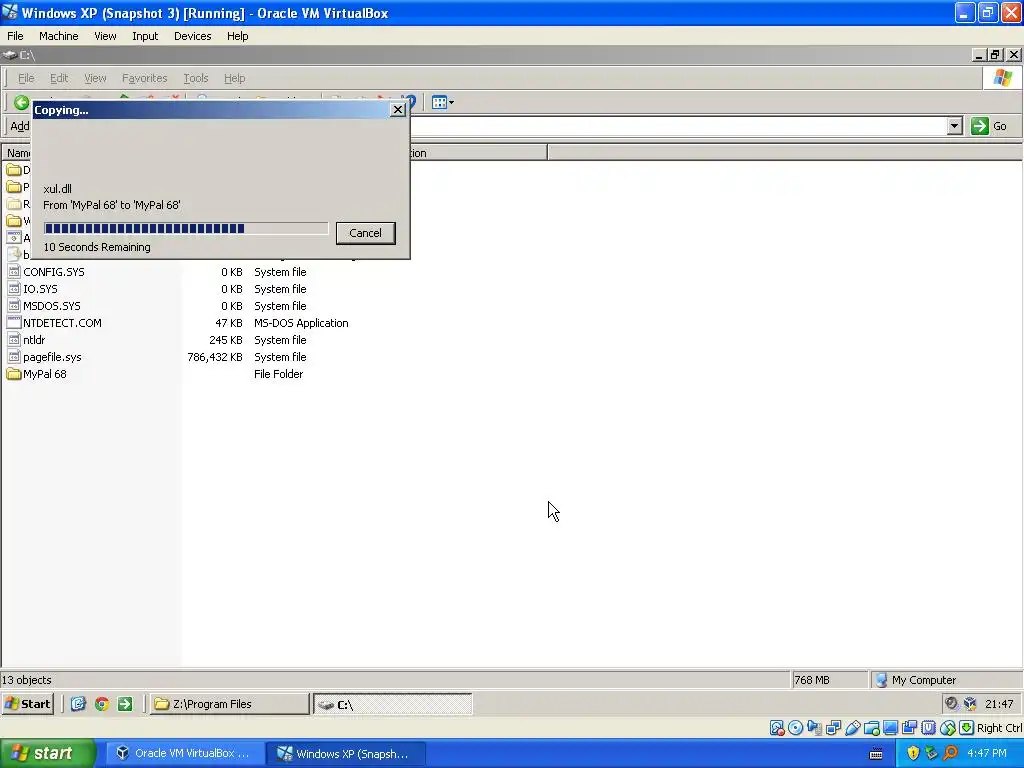Click the green Back arrow in Explorer
Viewport: 1024px width, 768px height.
pos(21,103)
